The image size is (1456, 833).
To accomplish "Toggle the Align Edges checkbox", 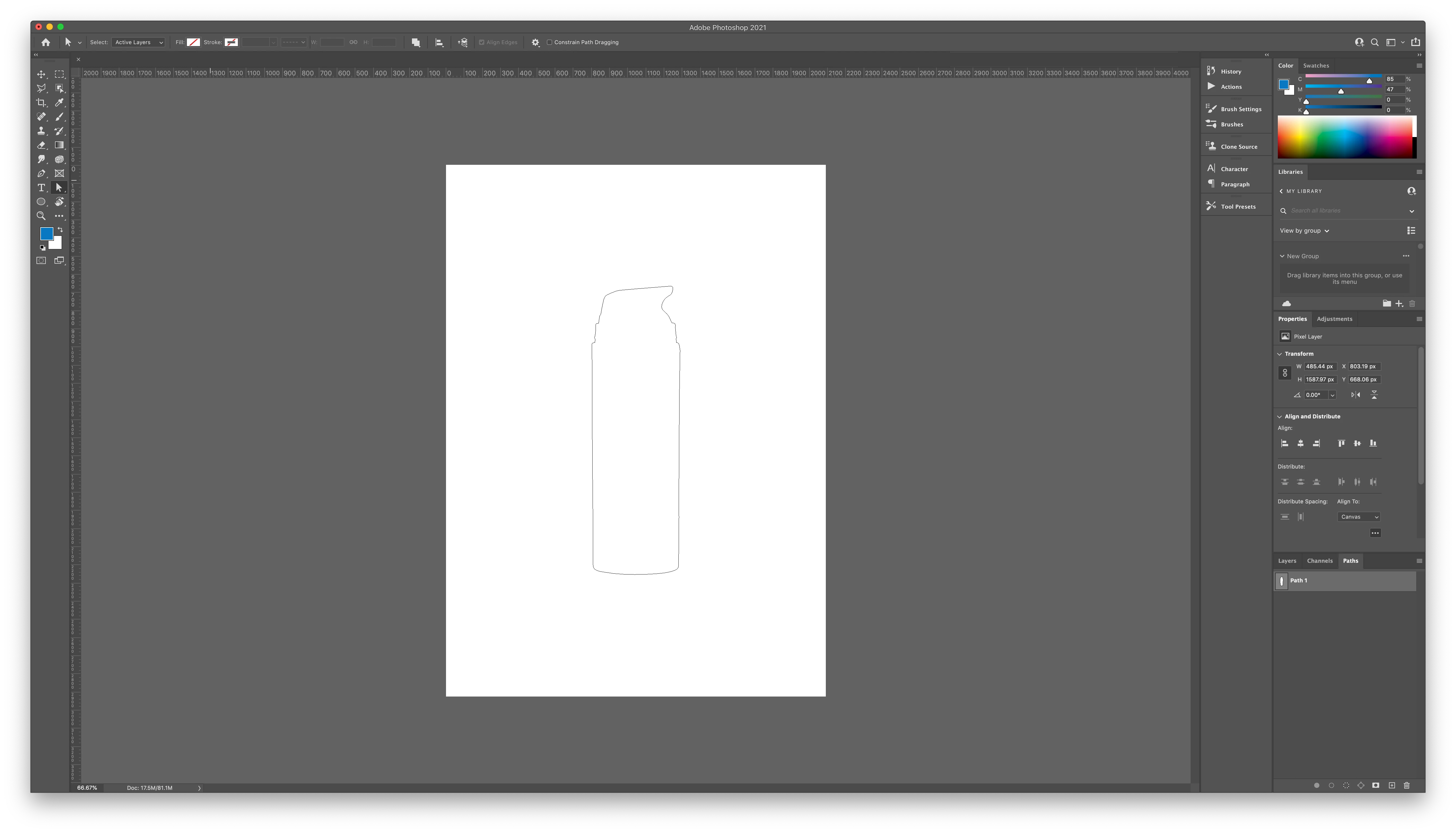I will tap(482, 42).
